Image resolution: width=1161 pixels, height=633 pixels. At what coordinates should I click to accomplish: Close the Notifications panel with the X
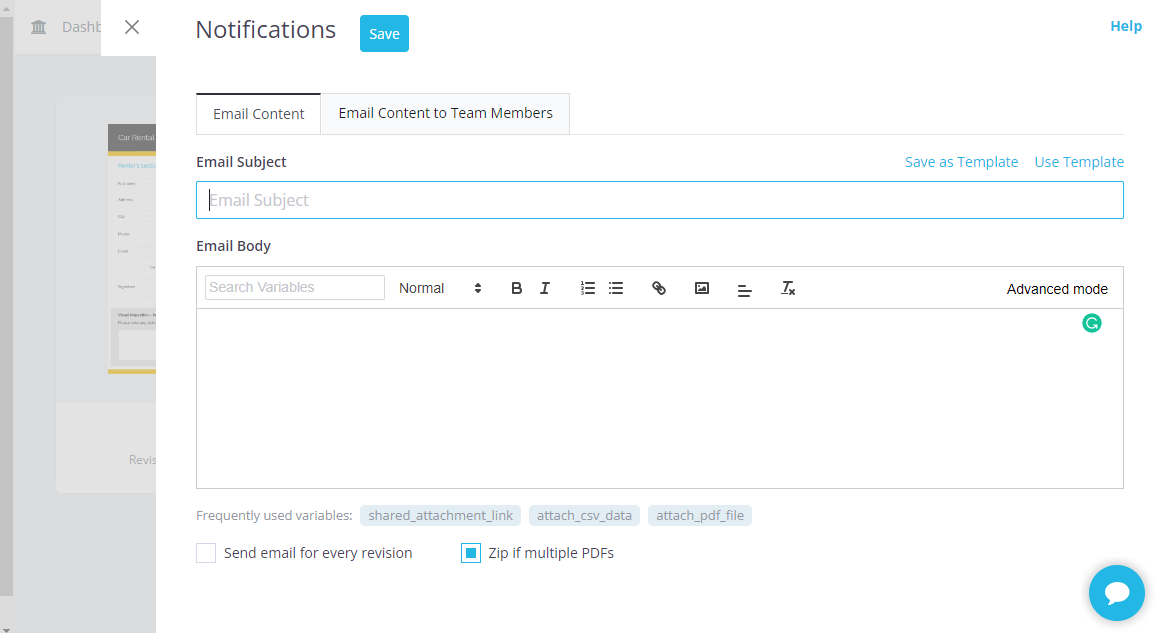pyautogui.click(x=132, y=27)
